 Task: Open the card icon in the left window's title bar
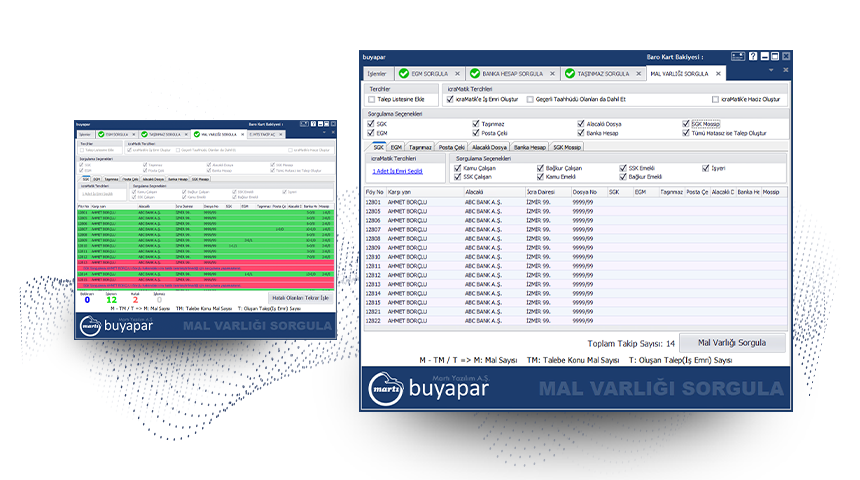(x=304, y=125)
